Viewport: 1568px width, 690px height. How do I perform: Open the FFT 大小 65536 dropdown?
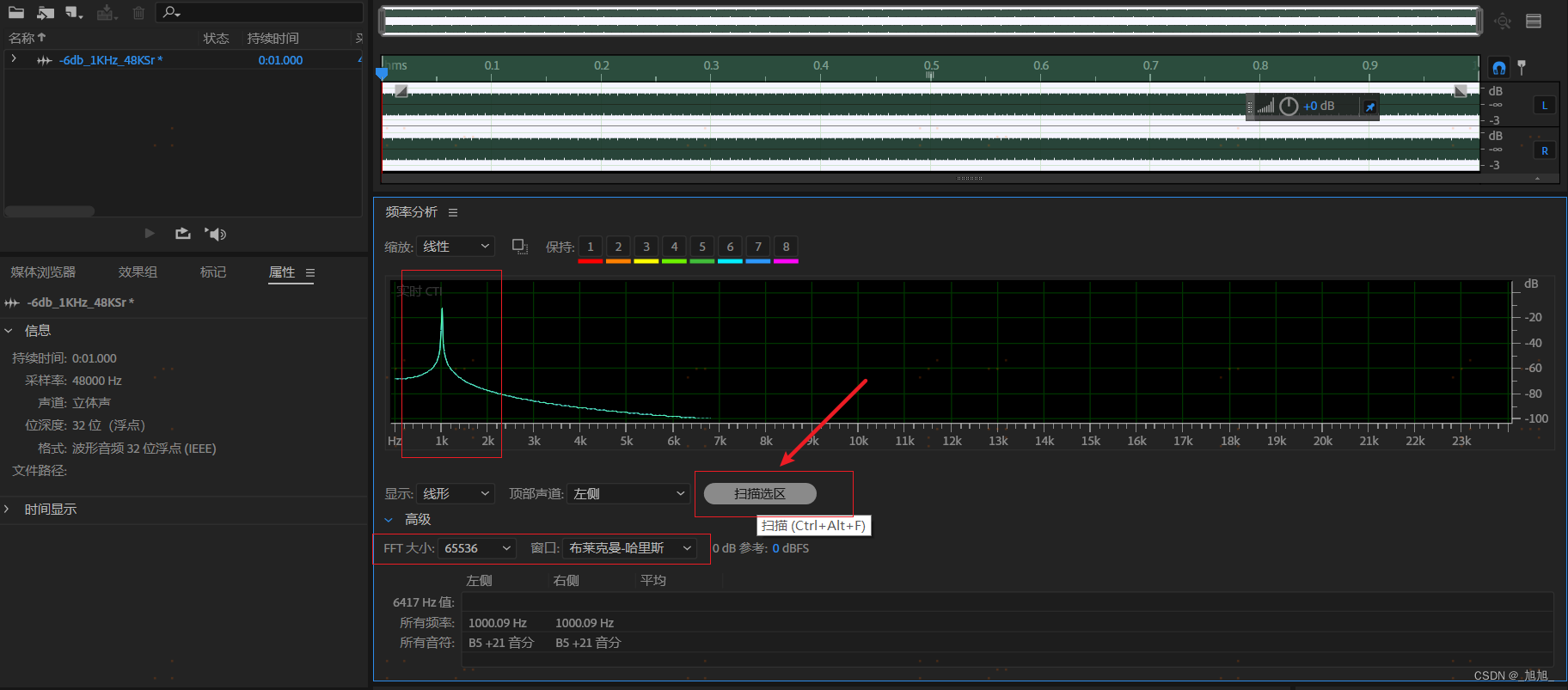coord(477,548)
